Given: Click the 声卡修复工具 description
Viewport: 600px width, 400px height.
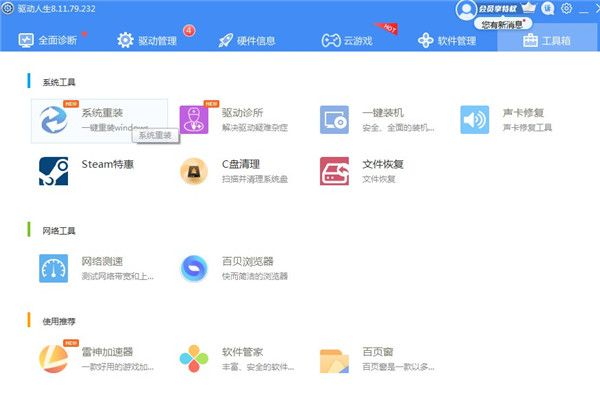Looking at the screenshot, I should [527, 127].
